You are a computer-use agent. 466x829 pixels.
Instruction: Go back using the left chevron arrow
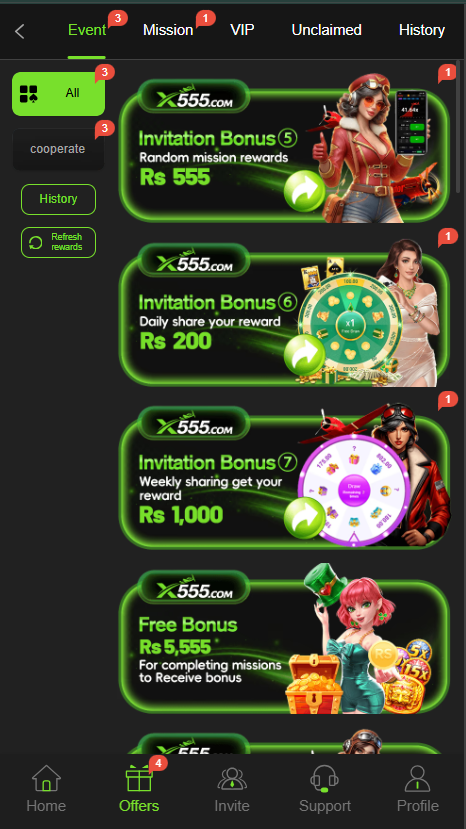pyautogui.click(x=20, y=31)
